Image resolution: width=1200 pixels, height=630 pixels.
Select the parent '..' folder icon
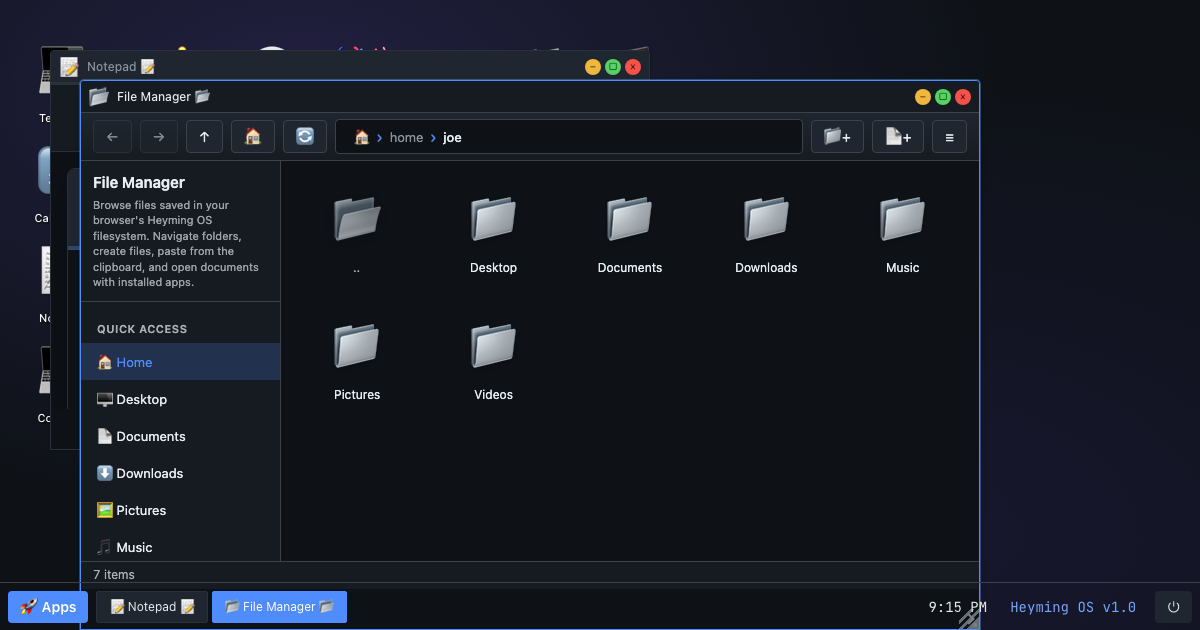tap(357, 218)
